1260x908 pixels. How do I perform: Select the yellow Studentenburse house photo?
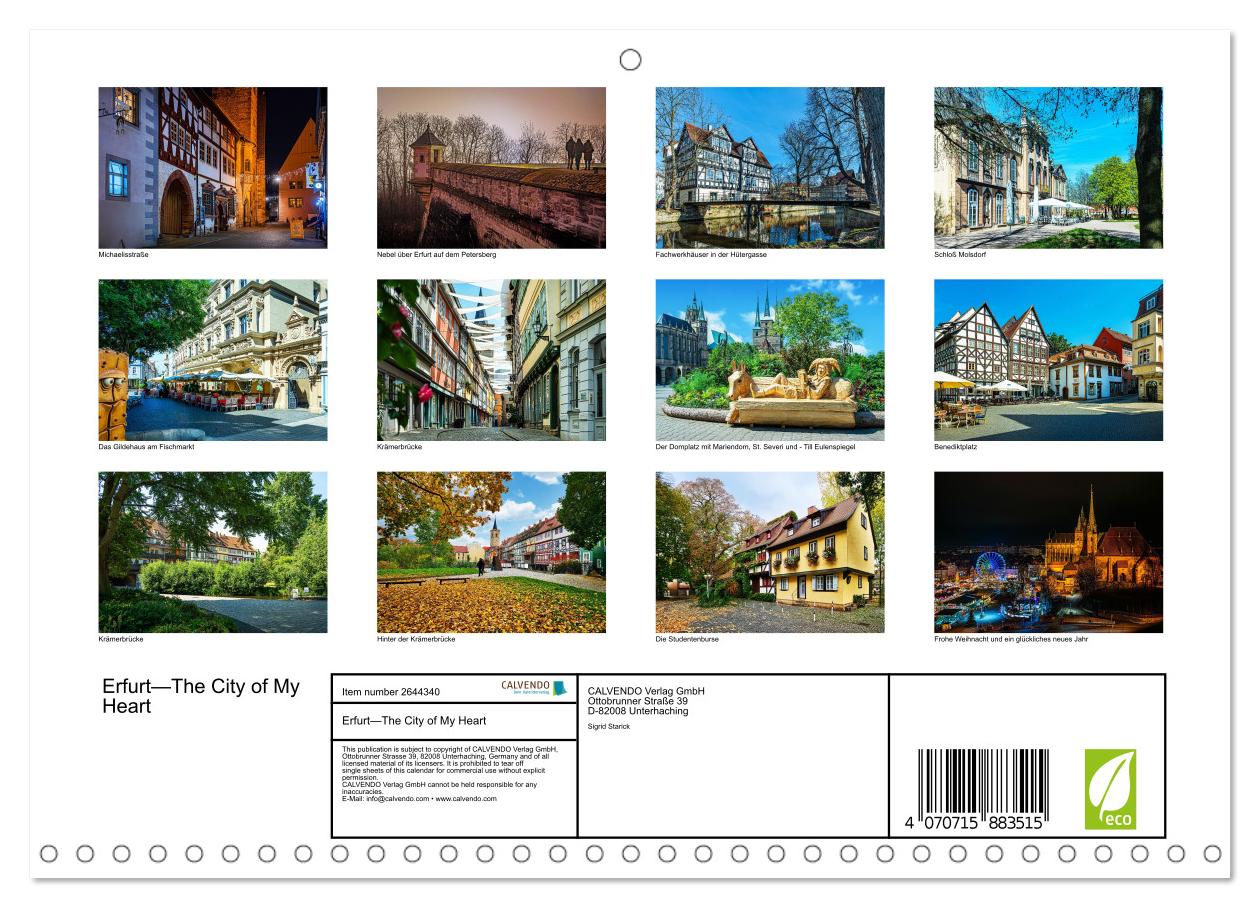pyautogui.click(x=770, y=552)
